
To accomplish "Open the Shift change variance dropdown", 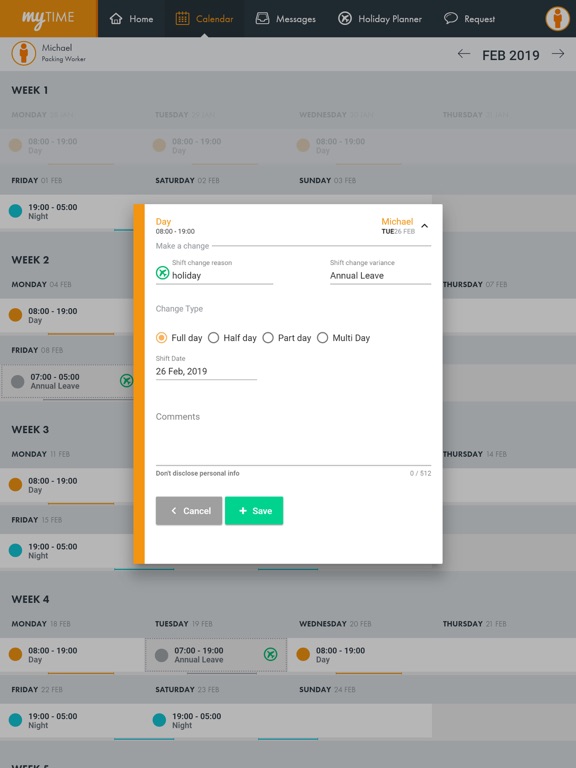I will coord(381,271).
